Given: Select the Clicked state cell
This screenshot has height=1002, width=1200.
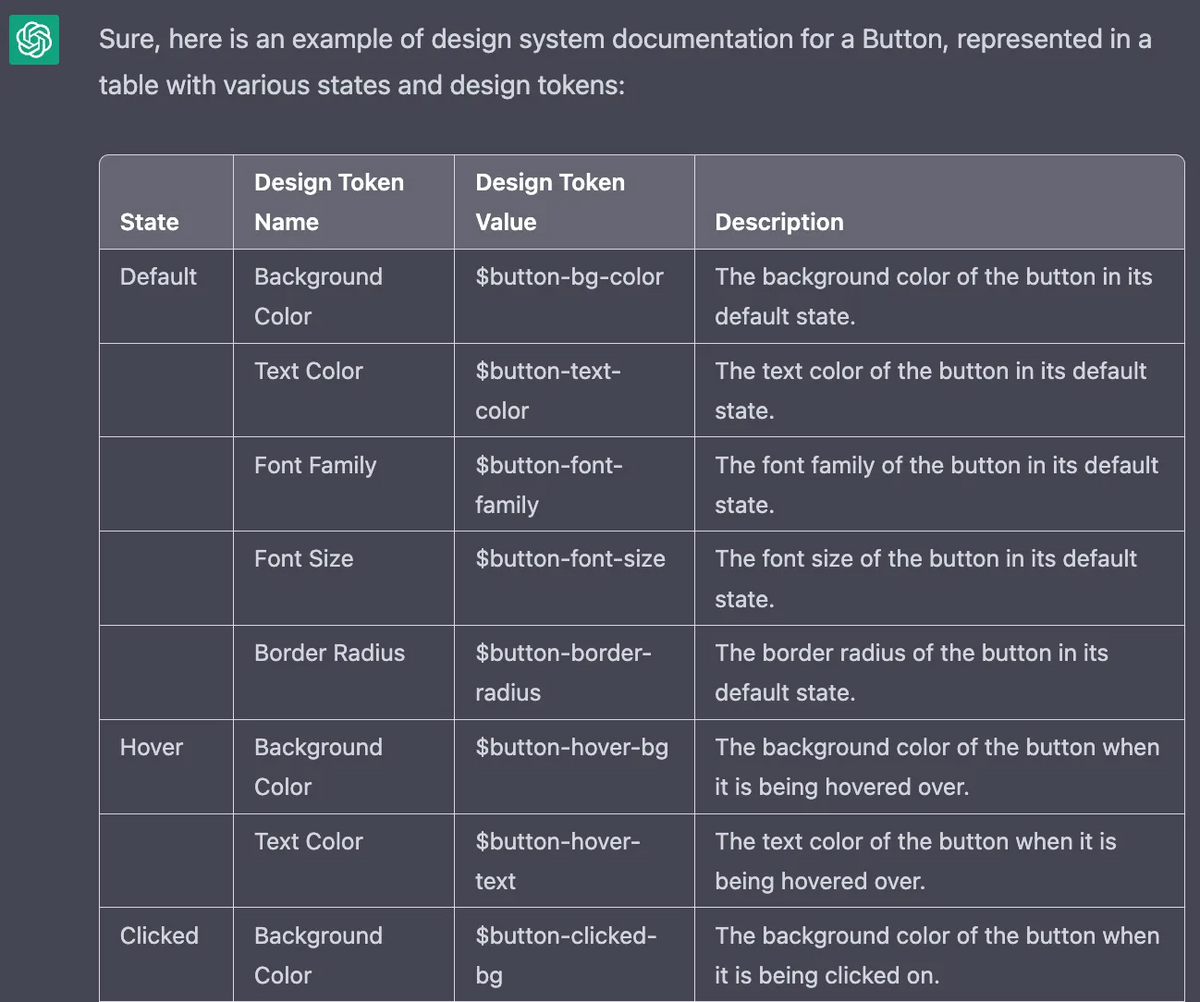Looking at the screenshot, I should coord(159,935).
